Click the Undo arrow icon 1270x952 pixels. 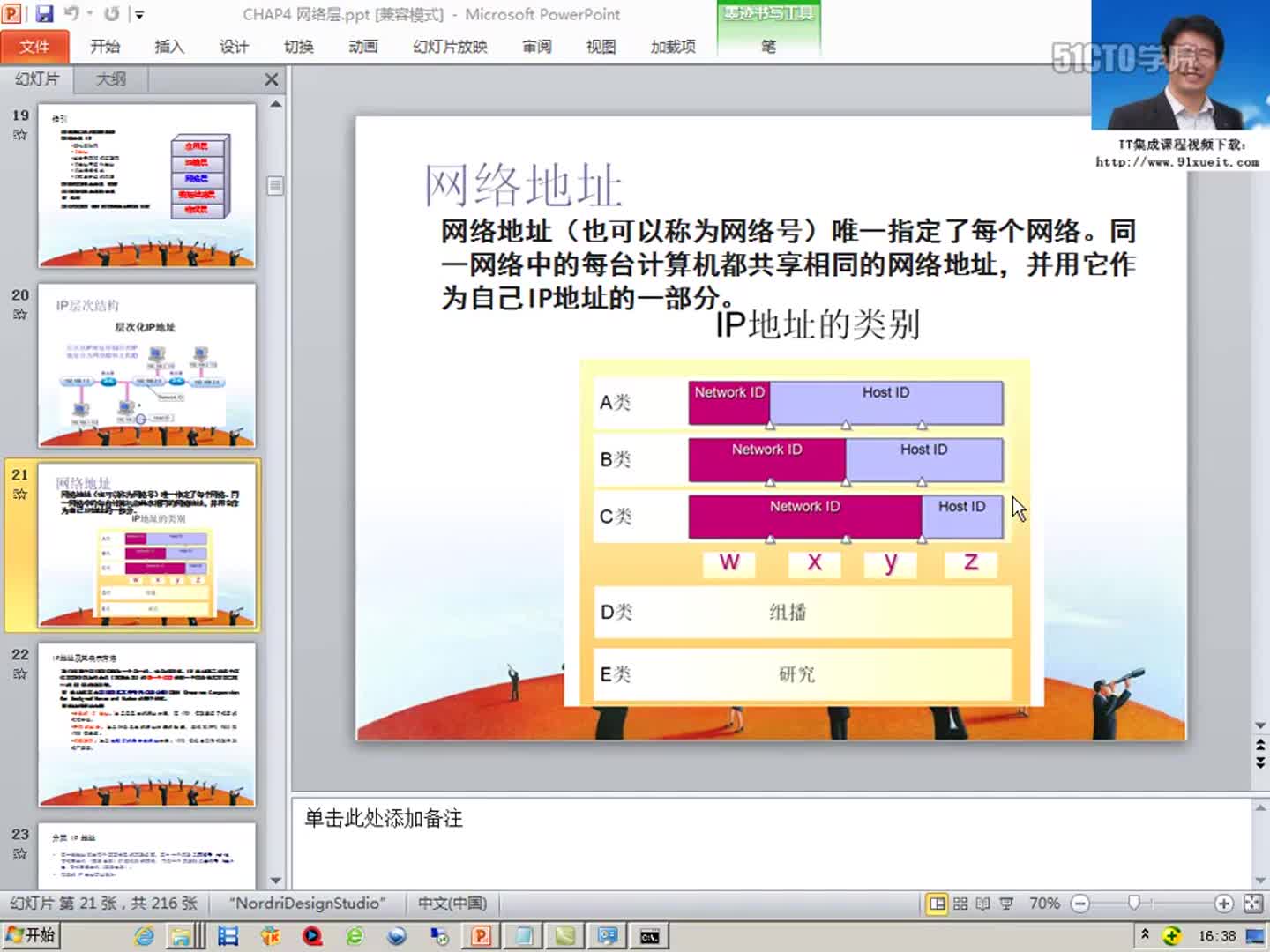[71, 13]
